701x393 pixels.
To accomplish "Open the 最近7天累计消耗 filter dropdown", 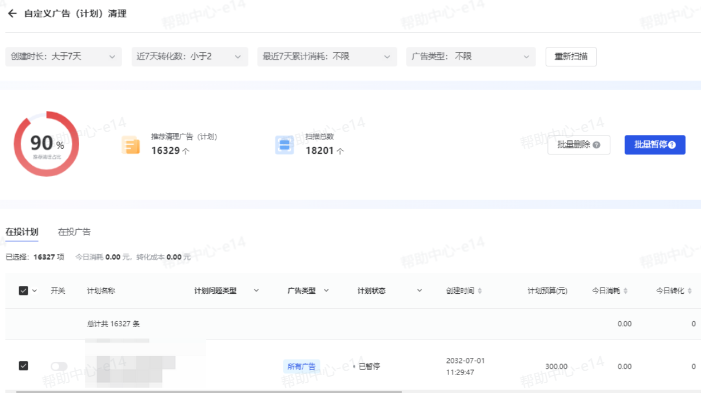I will [x=327, y=57].
